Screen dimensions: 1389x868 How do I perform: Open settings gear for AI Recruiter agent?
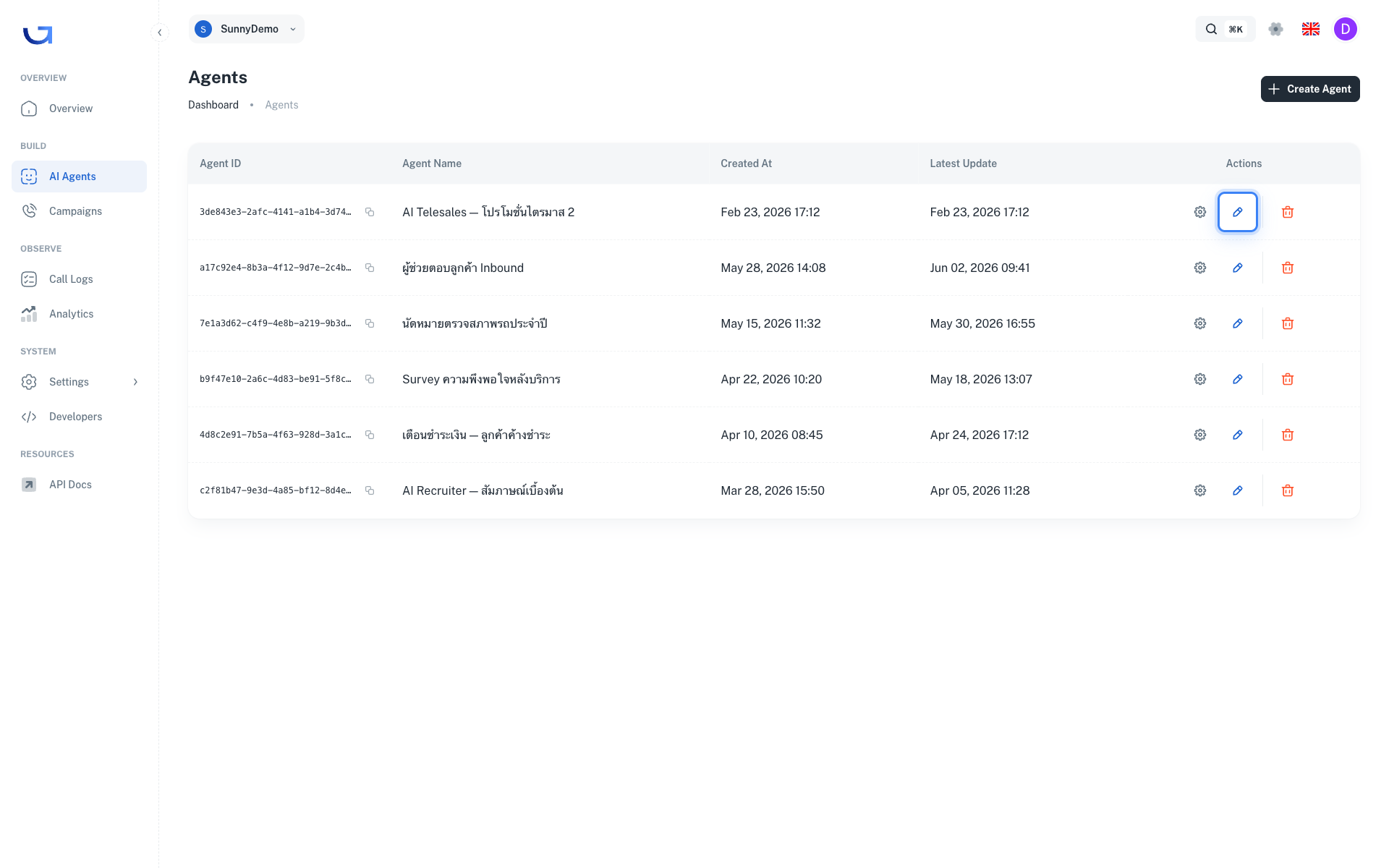(x=1200, y=490)
